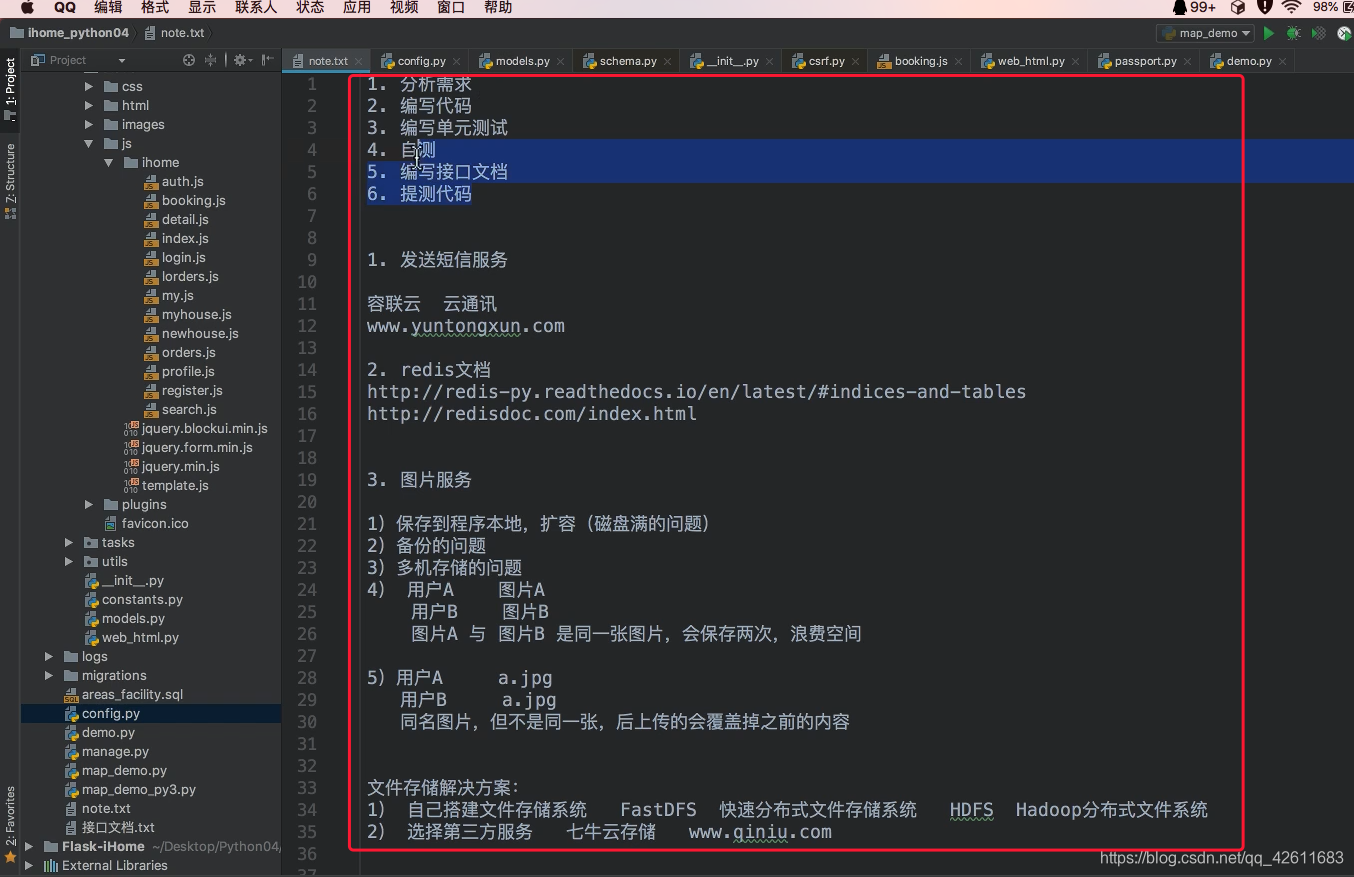Expand the tasks folder
This screenshot has width=1354, height=877.
tap(69, 543)
